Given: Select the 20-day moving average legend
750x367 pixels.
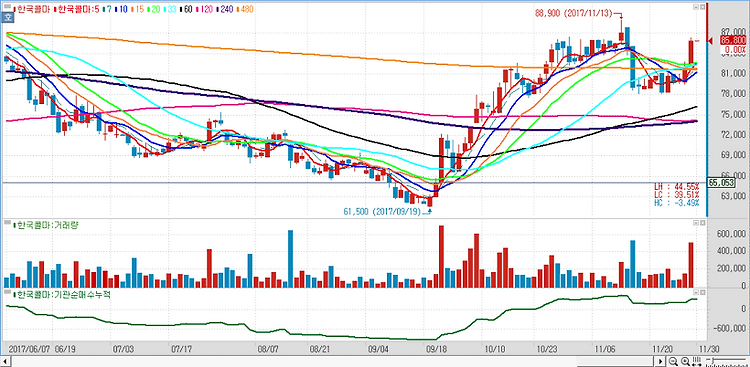Looking at the screenshot, I should [154, 8].
